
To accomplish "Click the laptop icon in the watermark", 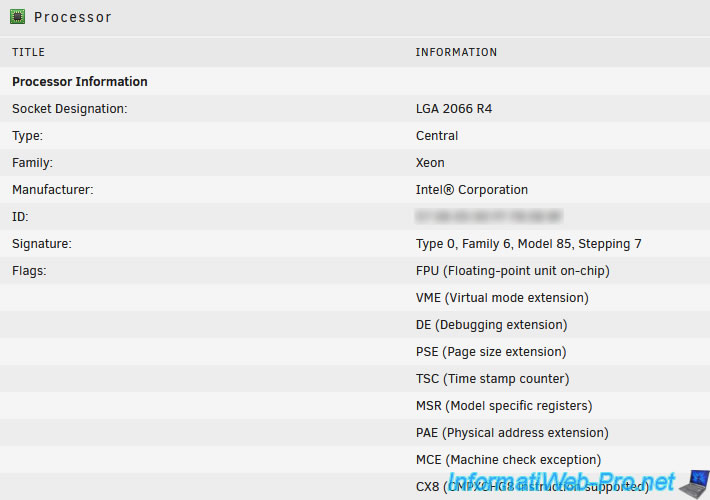I will pos(692,484).
